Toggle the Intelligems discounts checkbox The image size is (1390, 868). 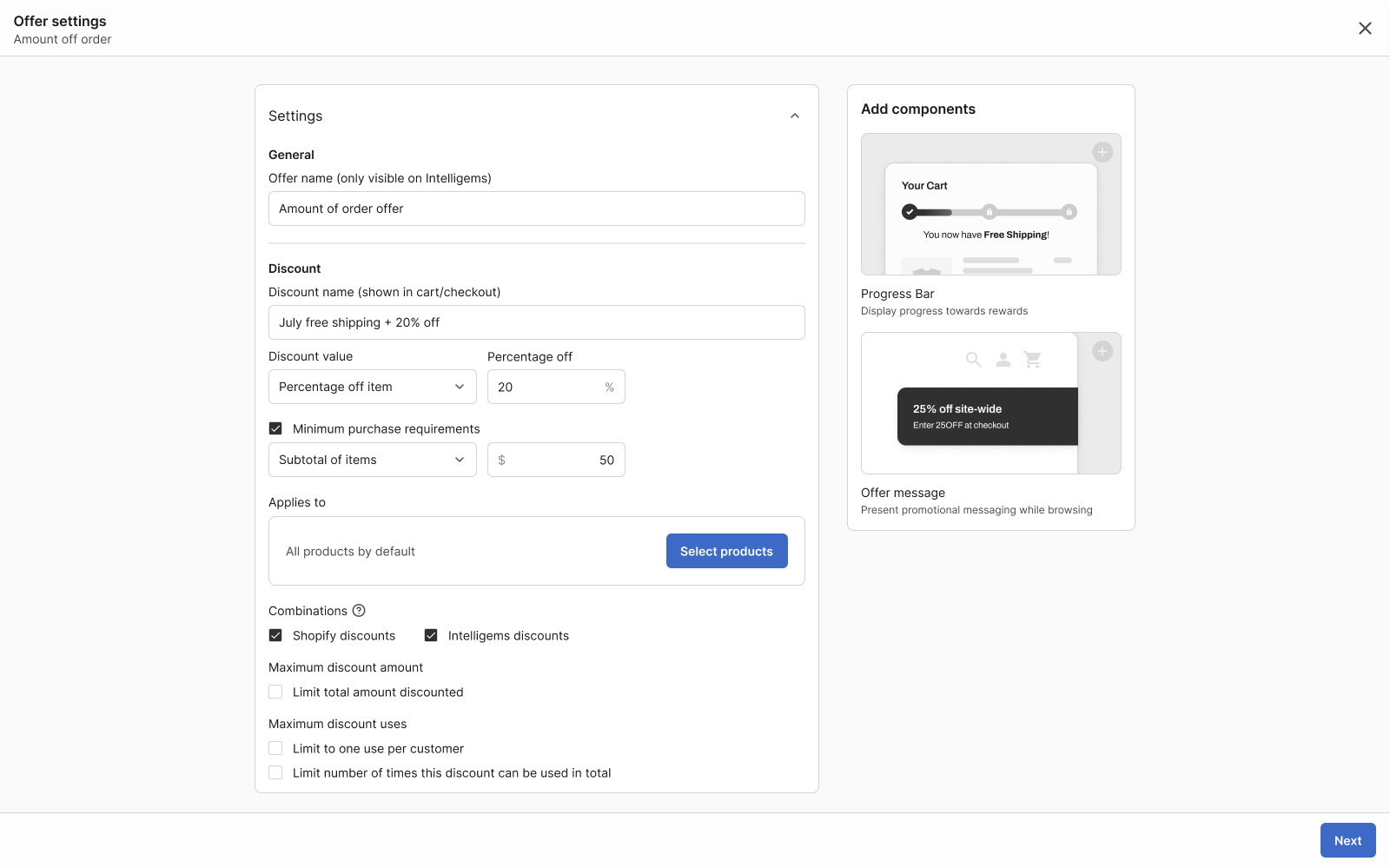coord(431,635)
